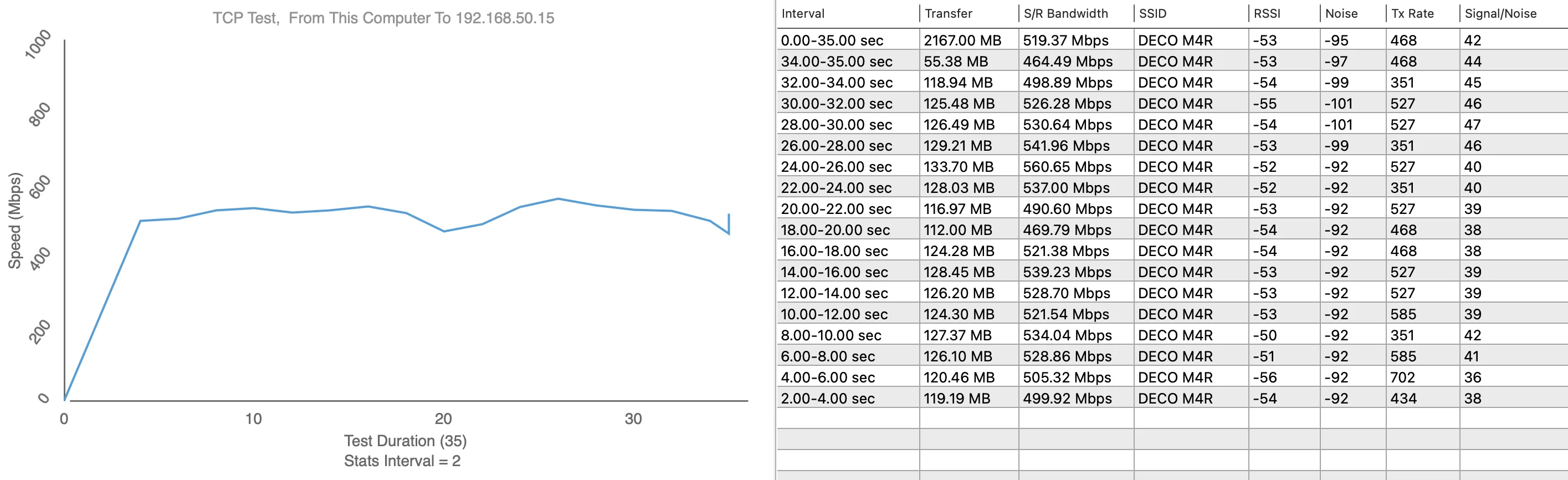The width and height of the screenshot is (1568, 480).
Task: Click the 560.65 Mbps bandwidth cell
Action: [x=1067, y=167]
